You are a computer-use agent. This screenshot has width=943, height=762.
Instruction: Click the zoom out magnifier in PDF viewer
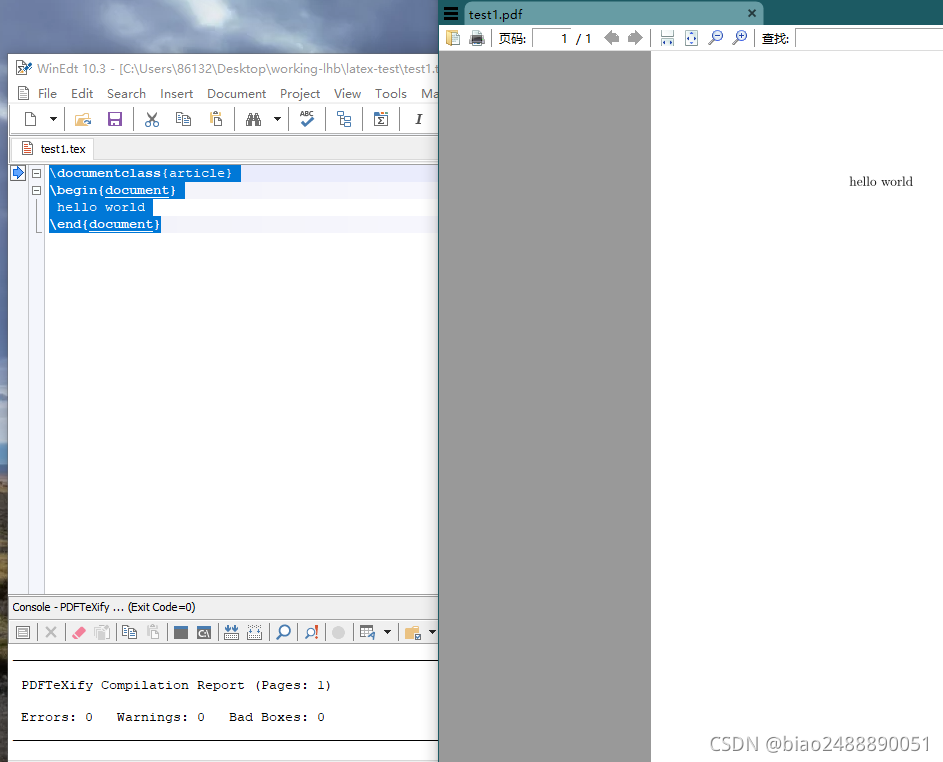click(x=715, y=38)
